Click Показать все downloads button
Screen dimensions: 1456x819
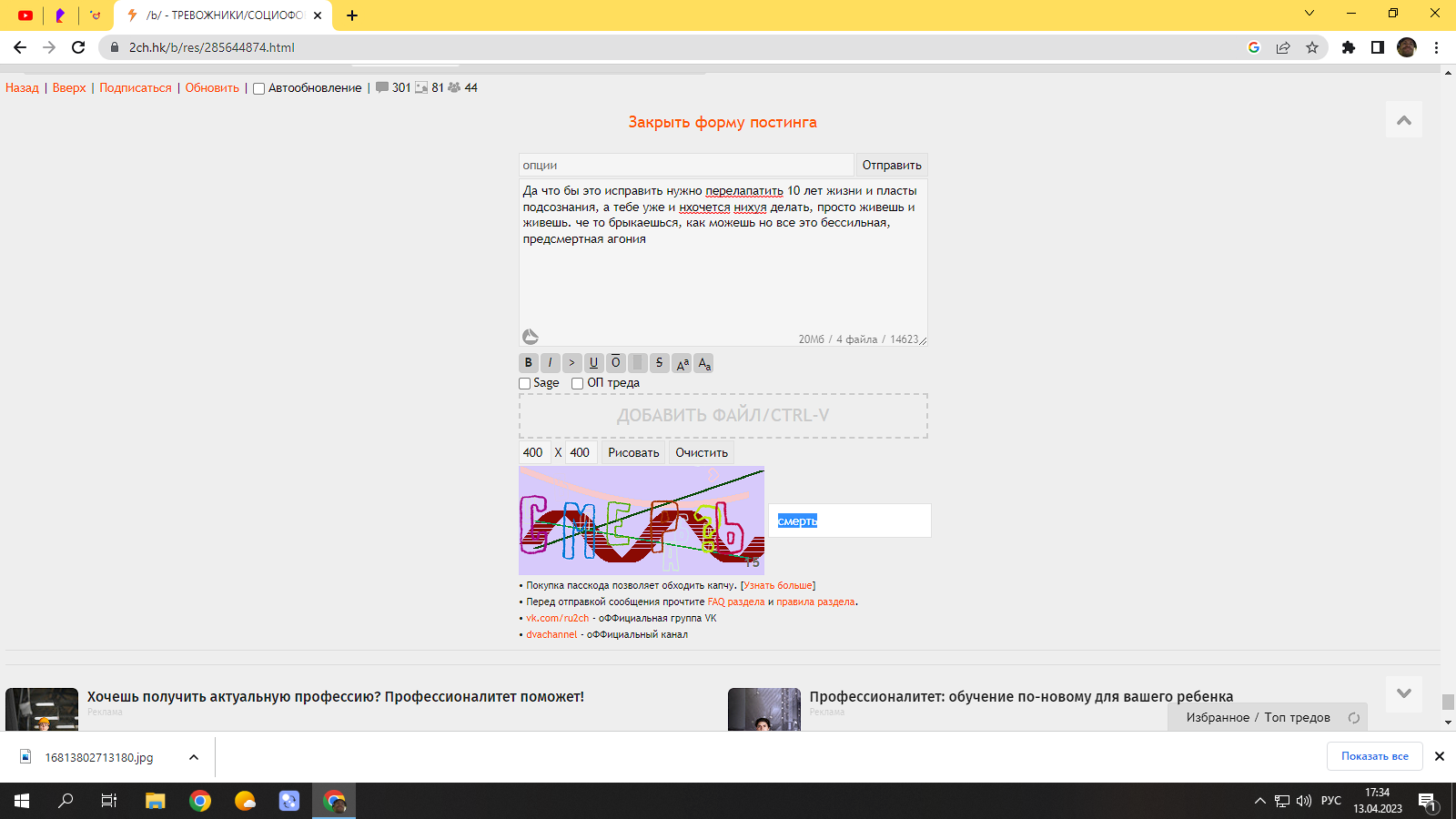click(1375, 756)
